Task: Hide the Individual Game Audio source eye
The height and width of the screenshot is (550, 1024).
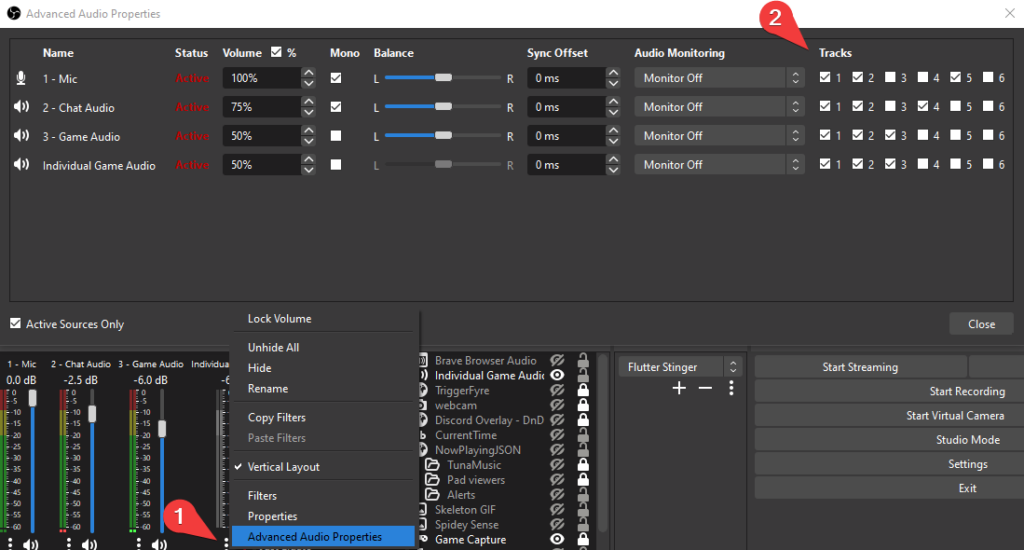Action: (x=557, y=375)
